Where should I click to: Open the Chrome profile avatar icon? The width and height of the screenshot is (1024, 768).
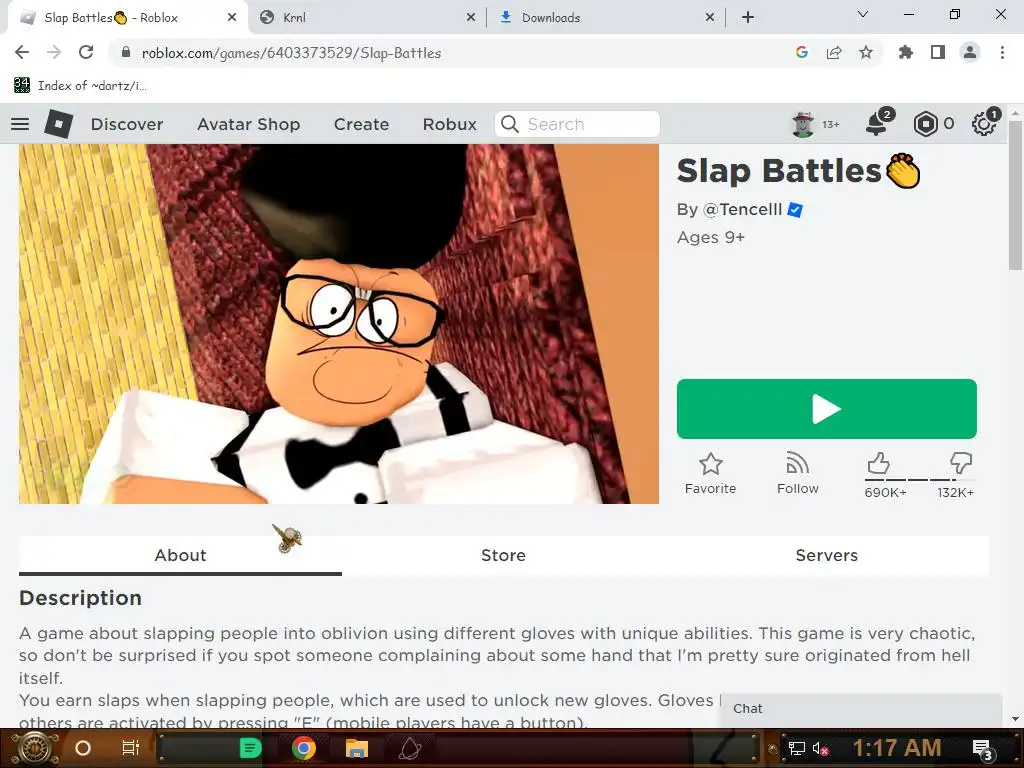970,52
